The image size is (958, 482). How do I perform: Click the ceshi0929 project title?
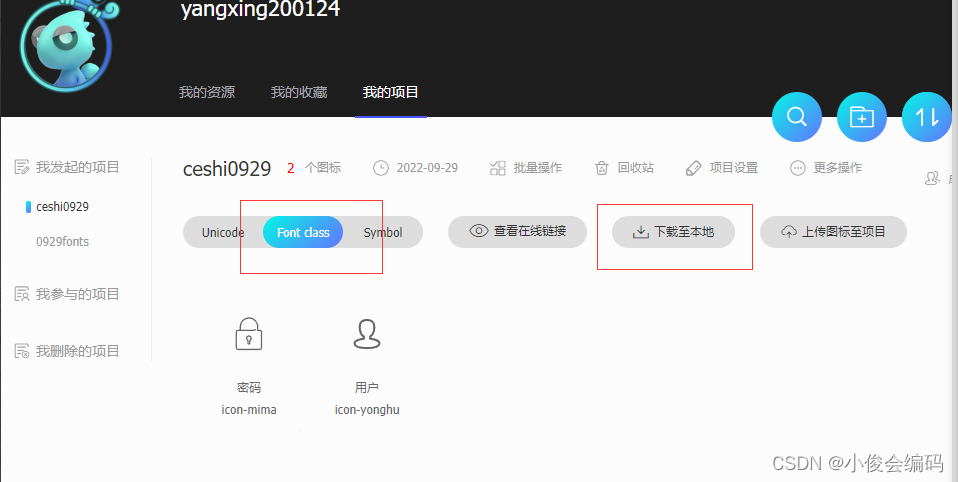coord(227,169)
